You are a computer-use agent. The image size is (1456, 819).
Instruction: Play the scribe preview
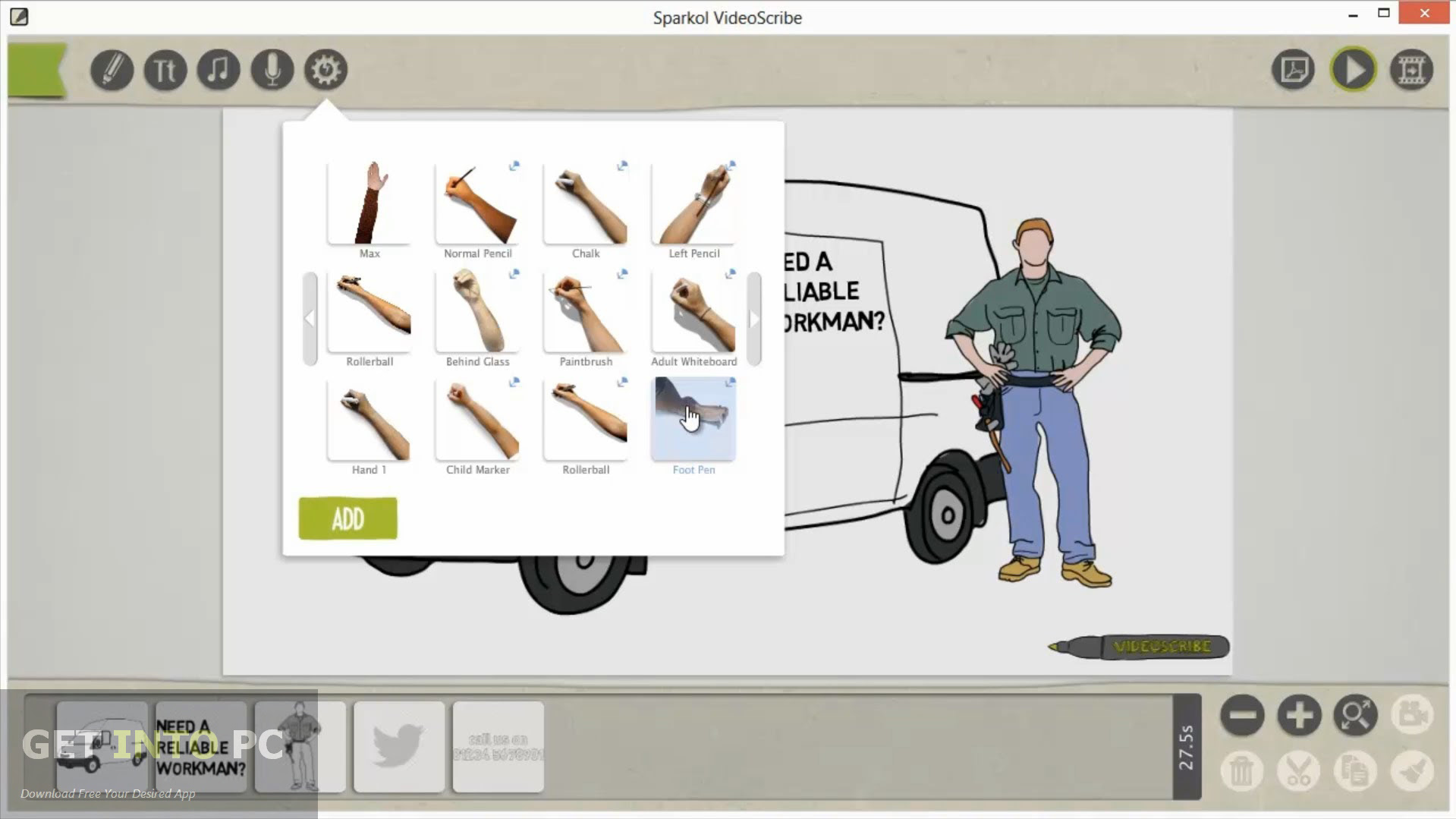pos(1353,70)
